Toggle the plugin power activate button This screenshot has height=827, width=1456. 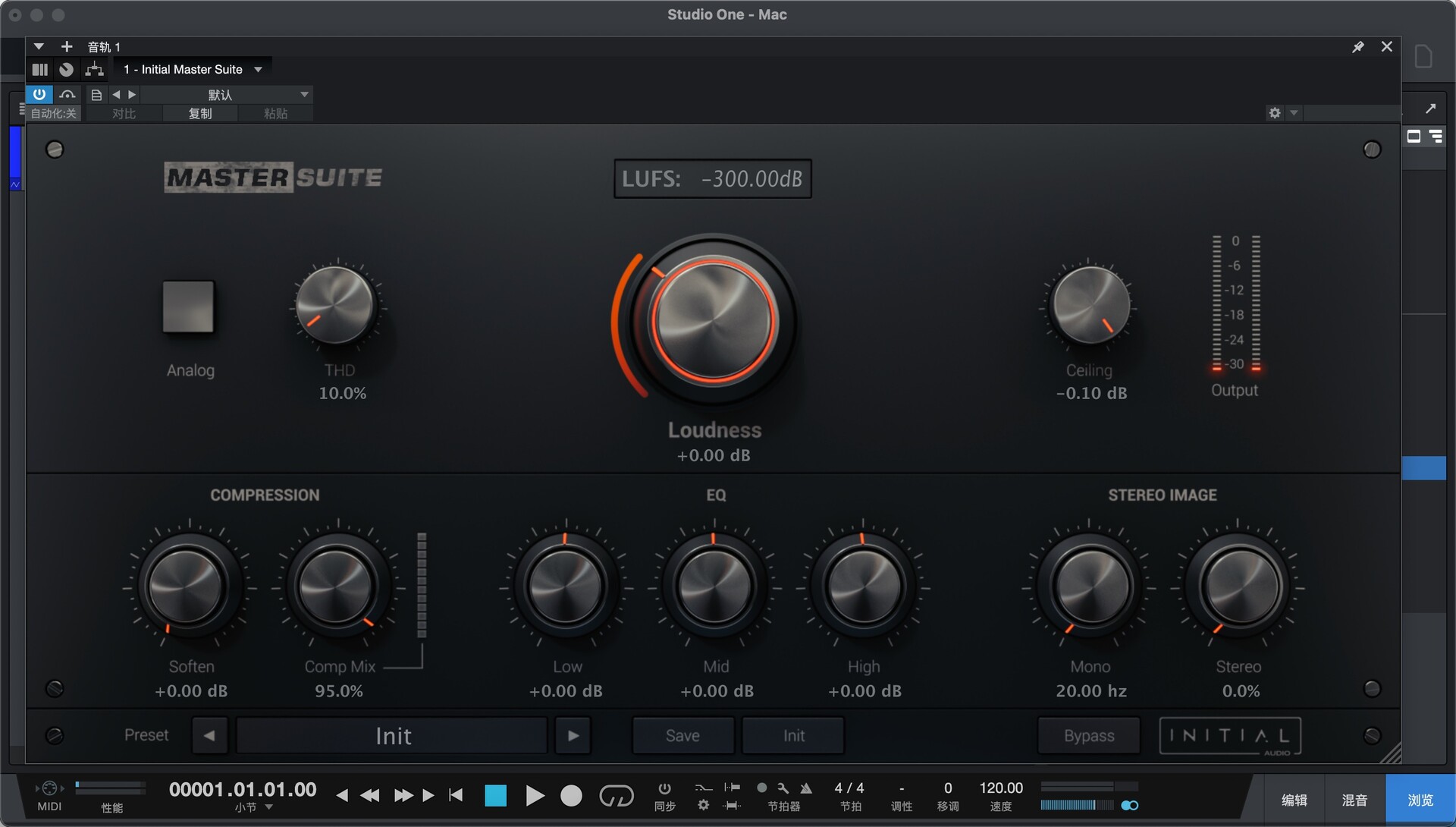point(39,94)
